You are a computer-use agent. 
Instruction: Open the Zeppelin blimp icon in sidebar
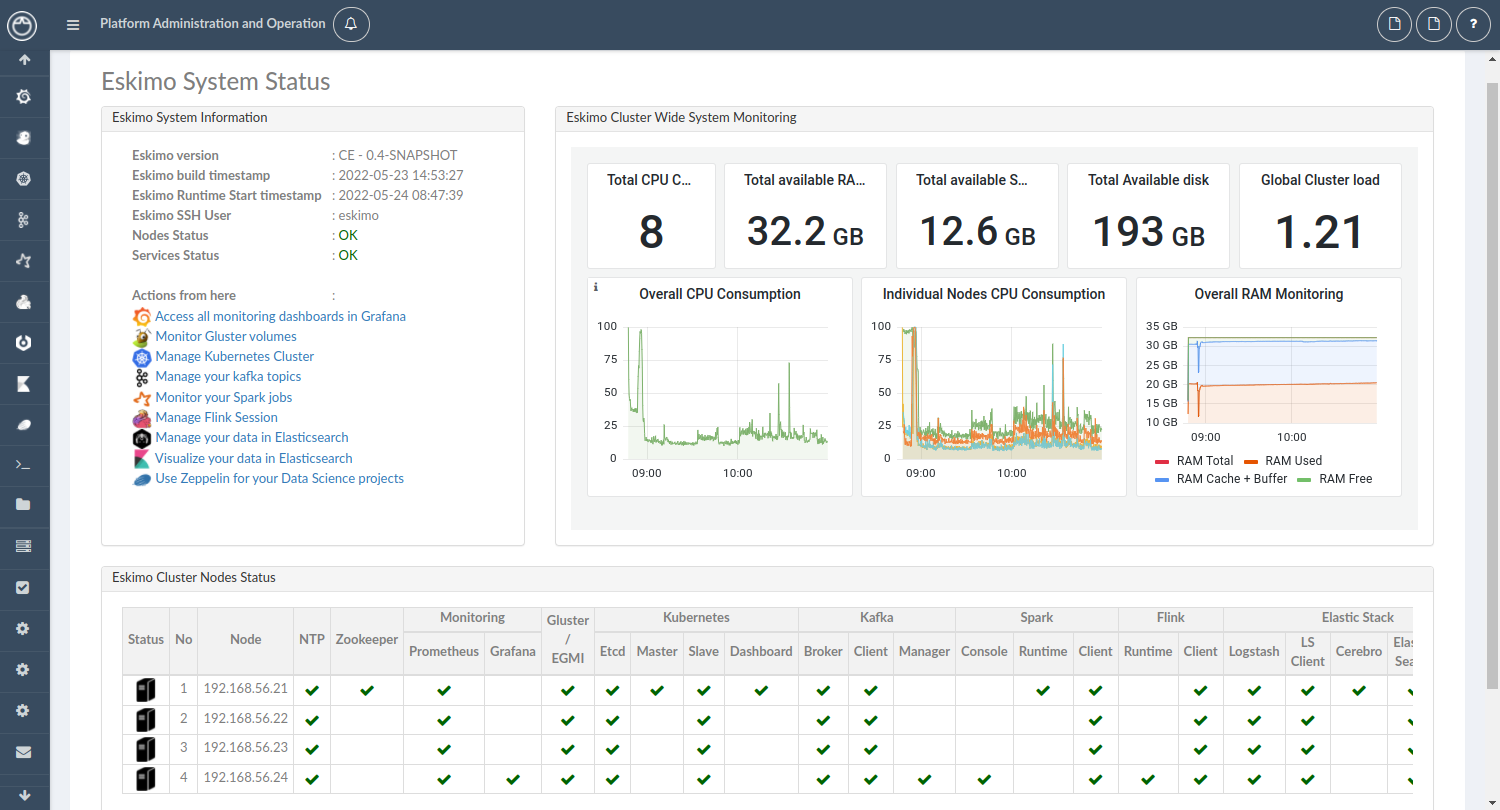pyautogui.click(x=24, y=425)
